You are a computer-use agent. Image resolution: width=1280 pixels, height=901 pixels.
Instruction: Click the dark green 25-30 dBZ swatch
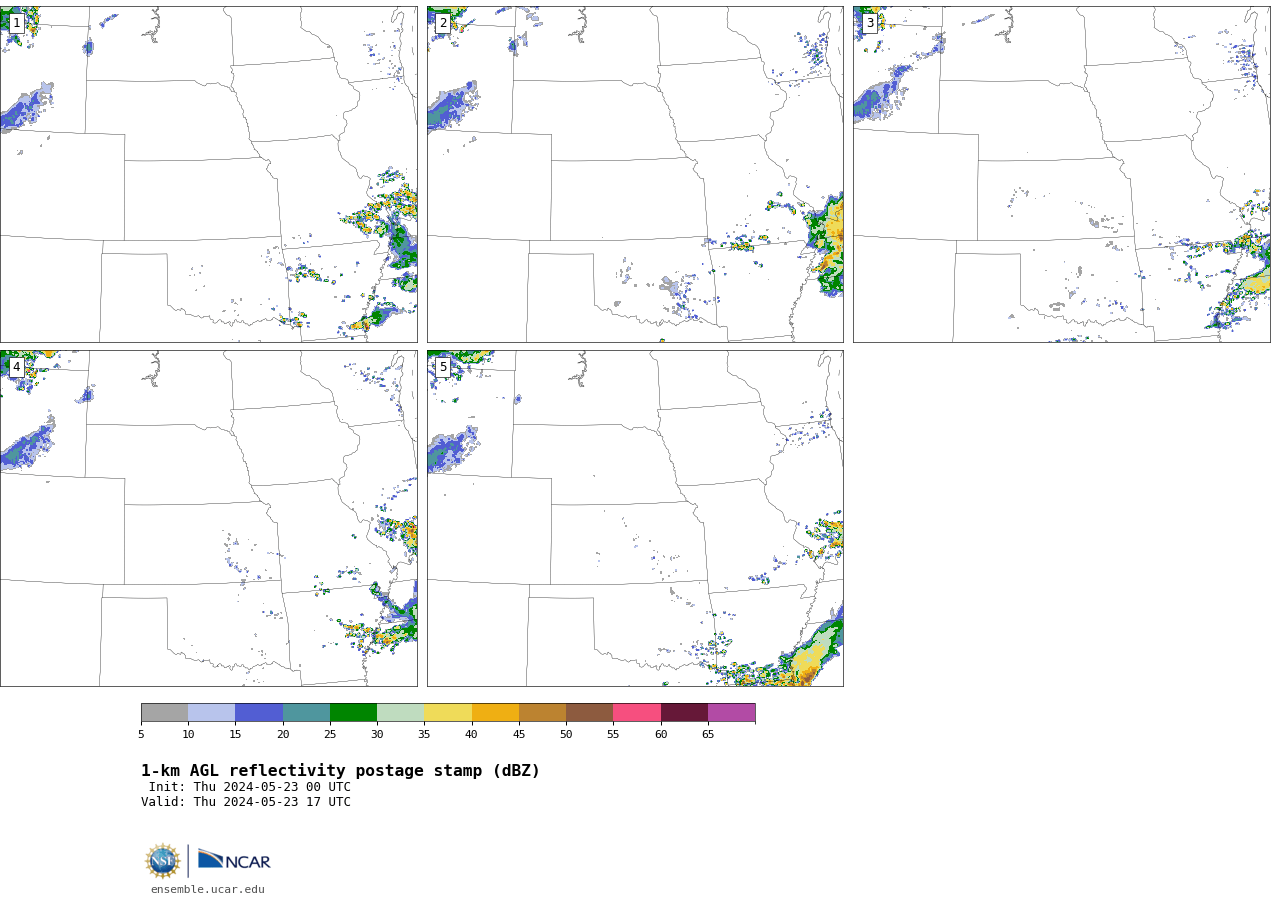tap(353, 713)
